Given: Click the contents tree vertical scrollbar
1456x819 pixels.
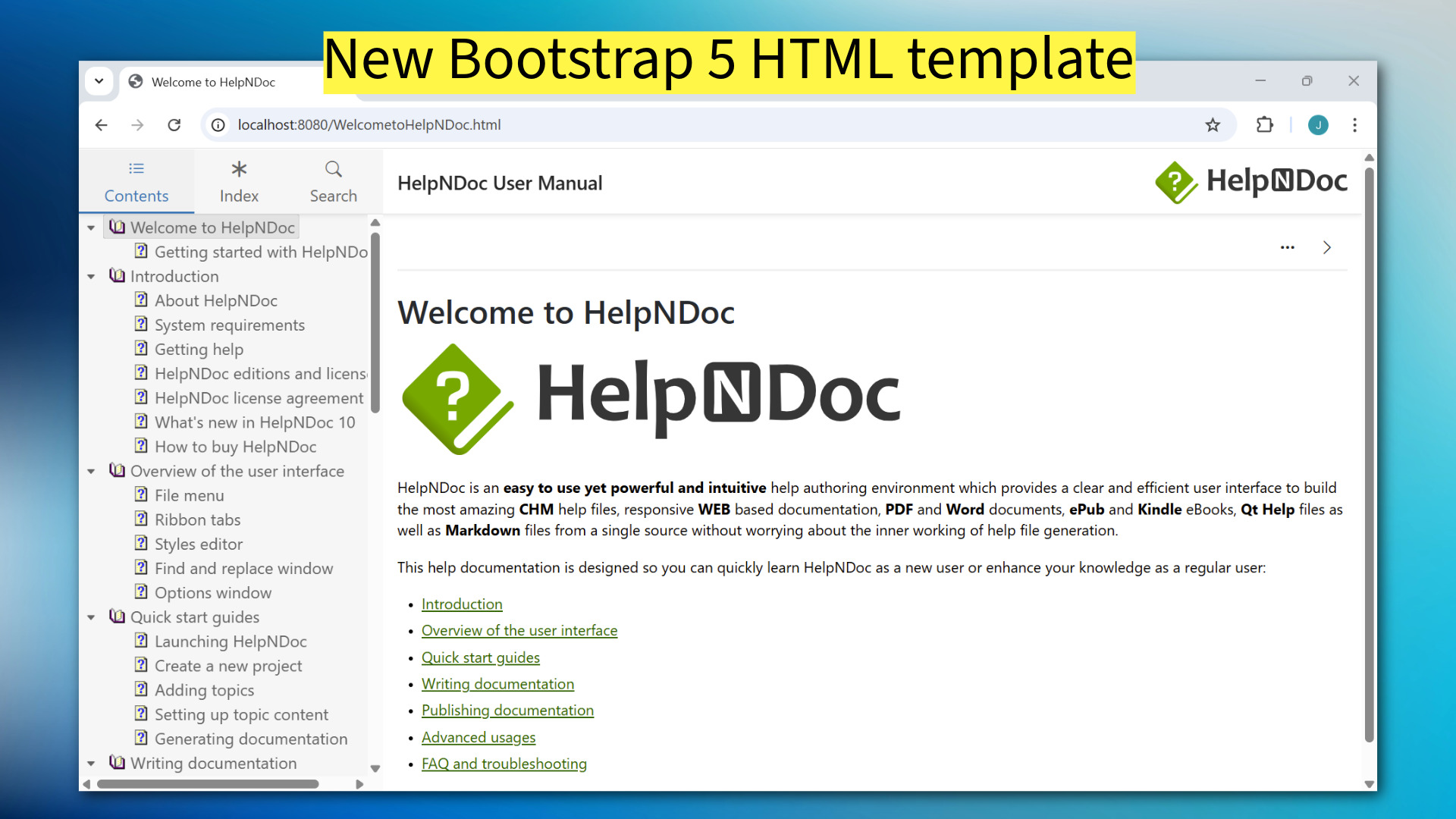Looking at the screenshot, I should (x=375, y=322).
